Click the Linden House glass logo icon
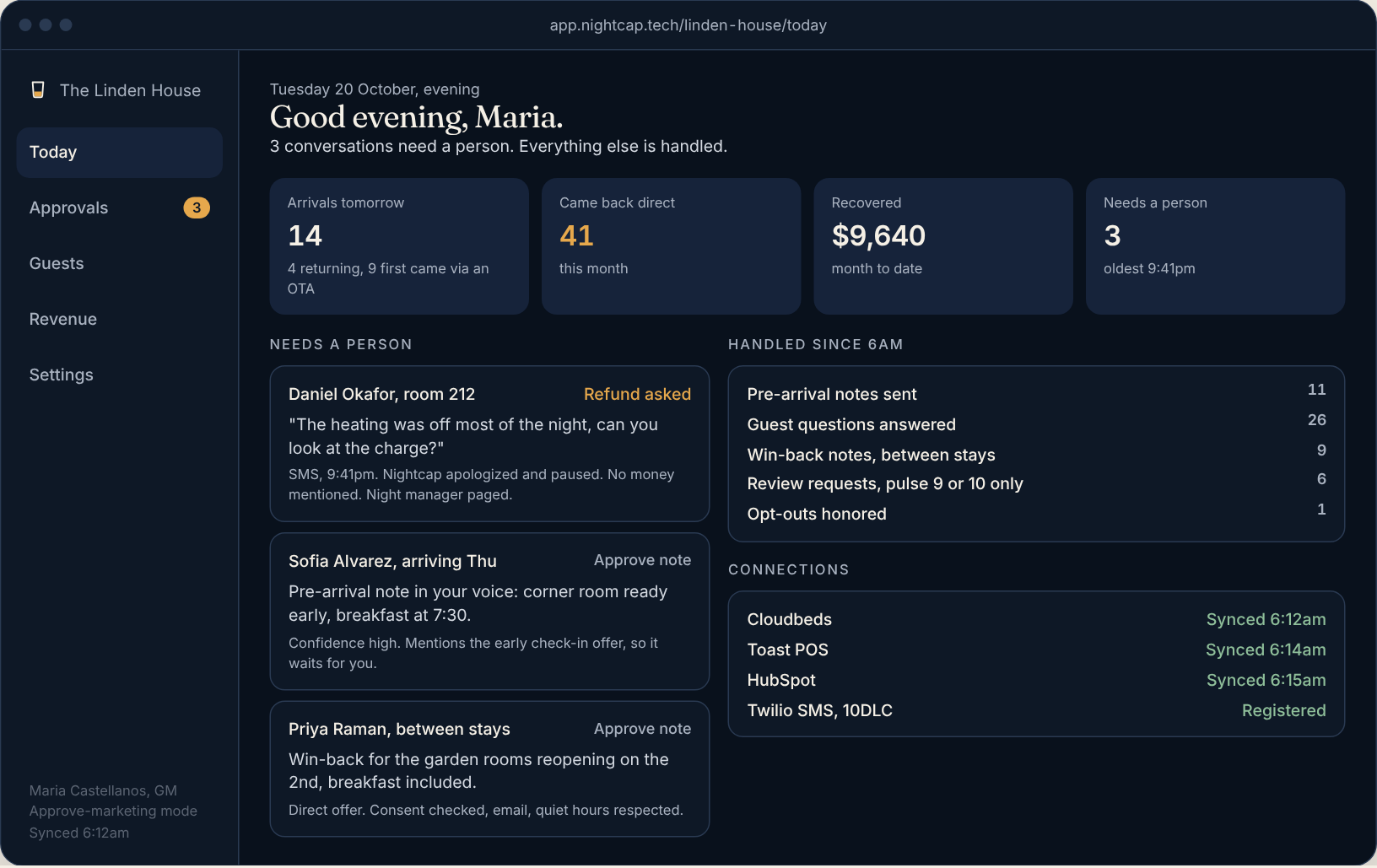Image resolution: width=1377 pixels, height=868 pixels. point(38,89)
